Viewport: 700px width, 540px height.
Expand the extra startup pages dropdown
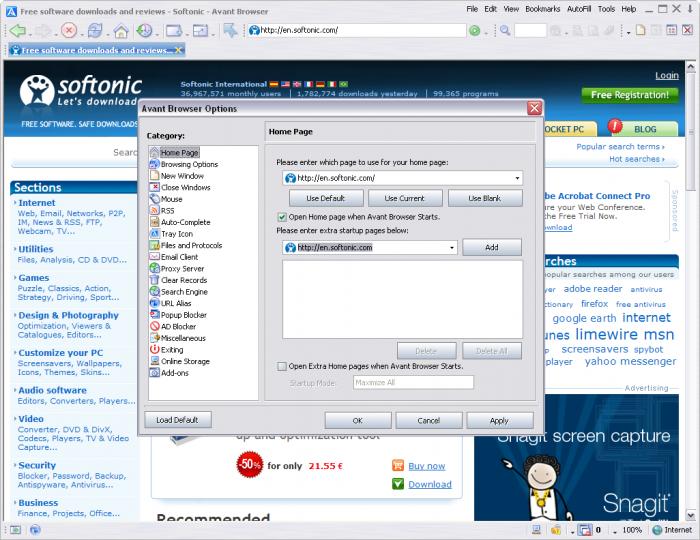[452, 248]
